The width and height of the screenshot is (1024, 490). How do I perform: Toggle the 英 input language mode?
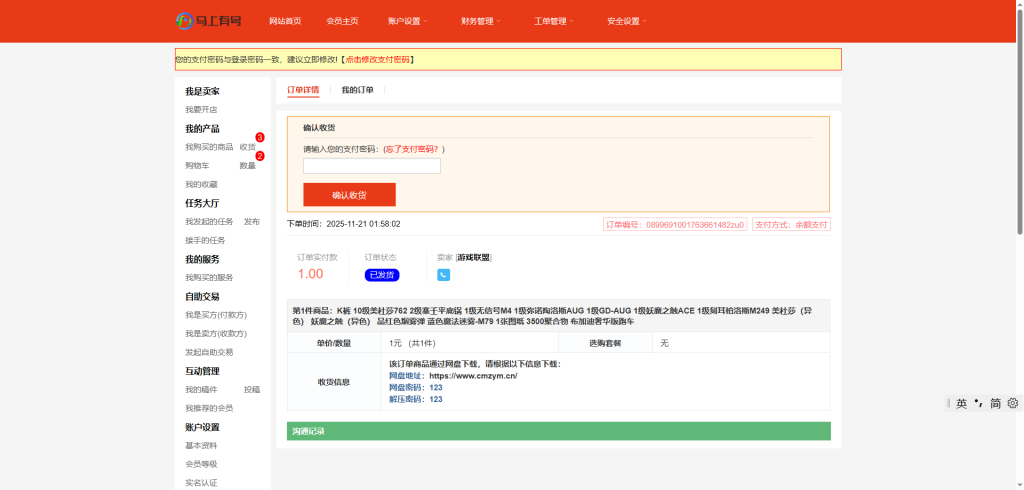(x=961, y=403)
